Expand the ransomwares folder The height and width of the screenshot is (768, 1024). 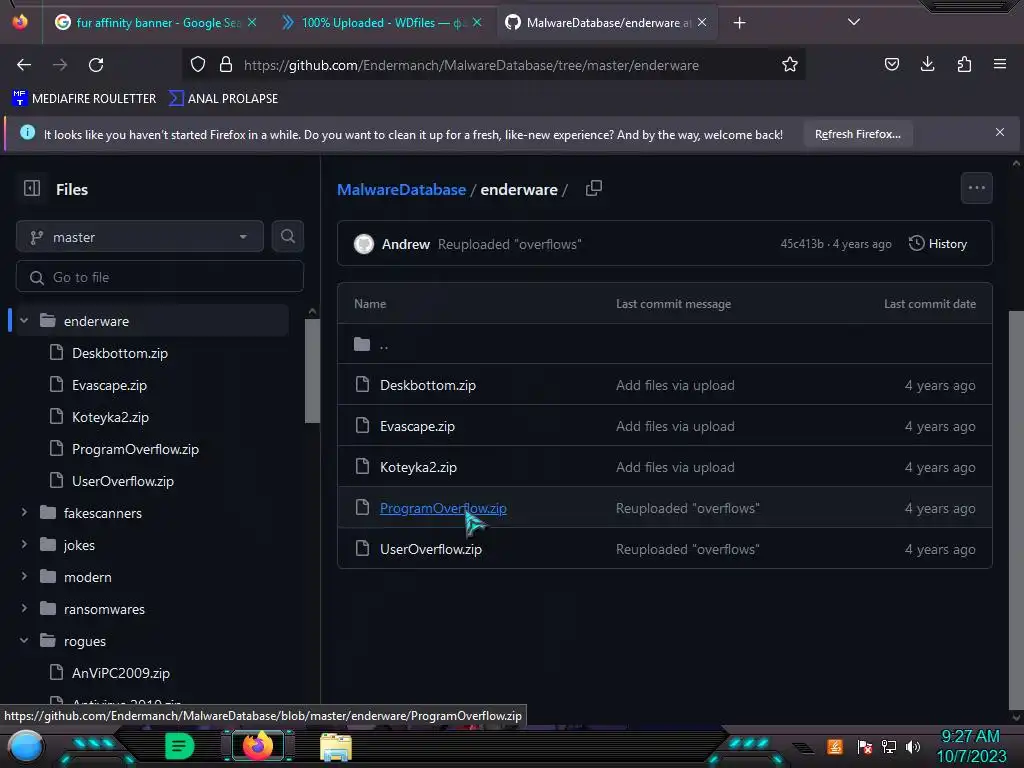pos(24,609)
